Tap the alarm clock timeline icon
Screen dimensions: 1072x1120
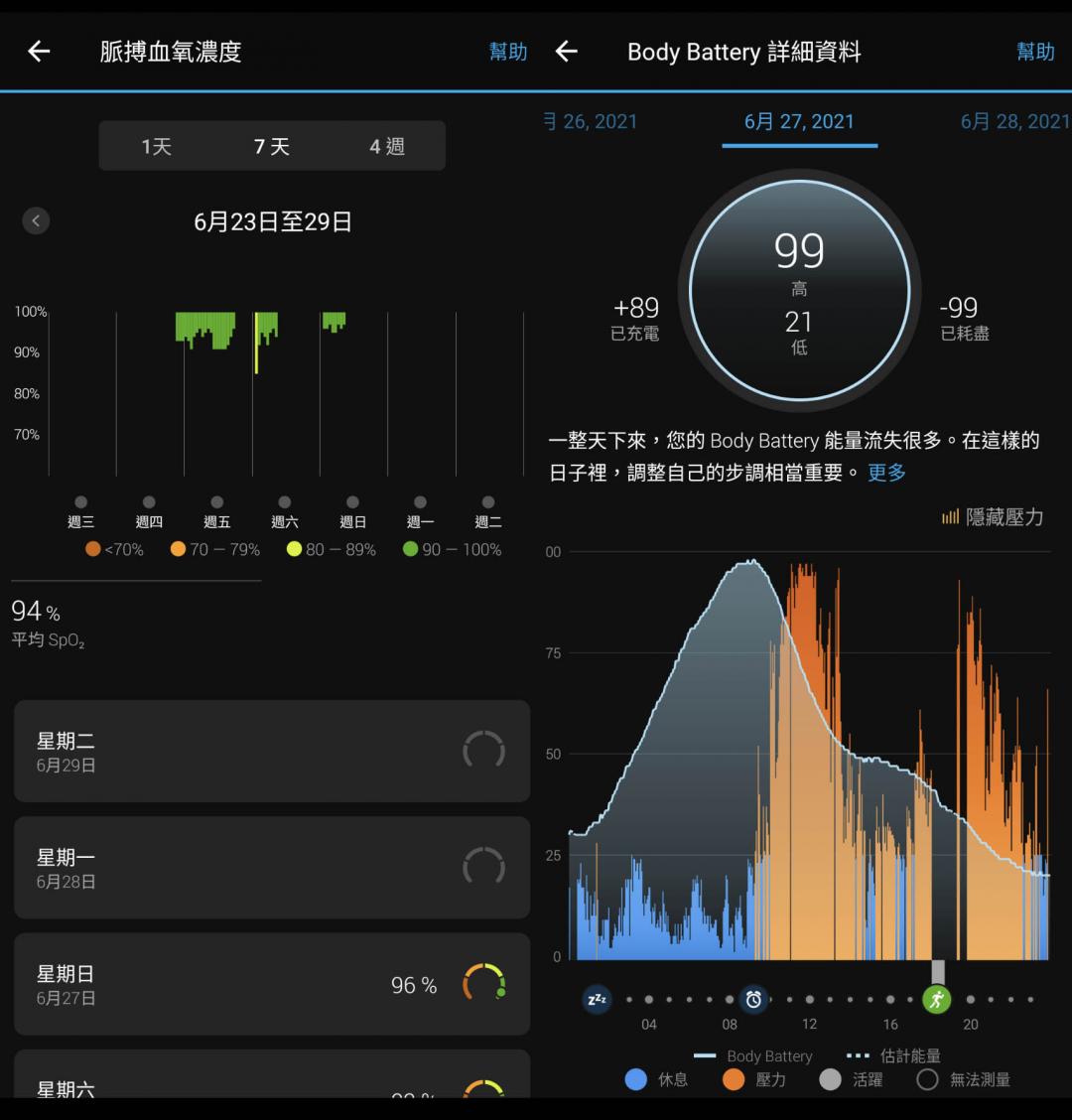click(x=753, y=999)
